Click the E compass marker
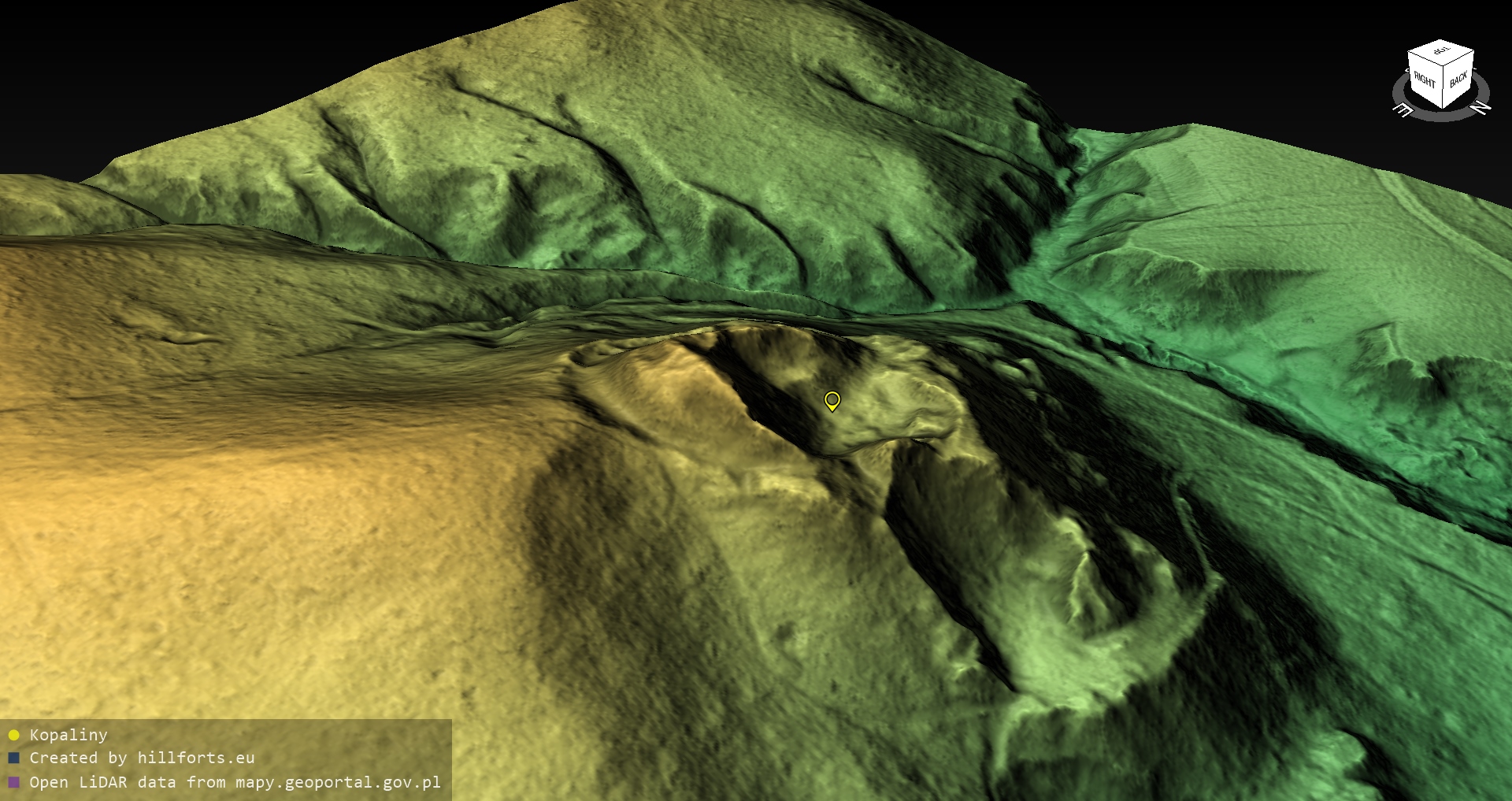 (x=1403, y=109)
